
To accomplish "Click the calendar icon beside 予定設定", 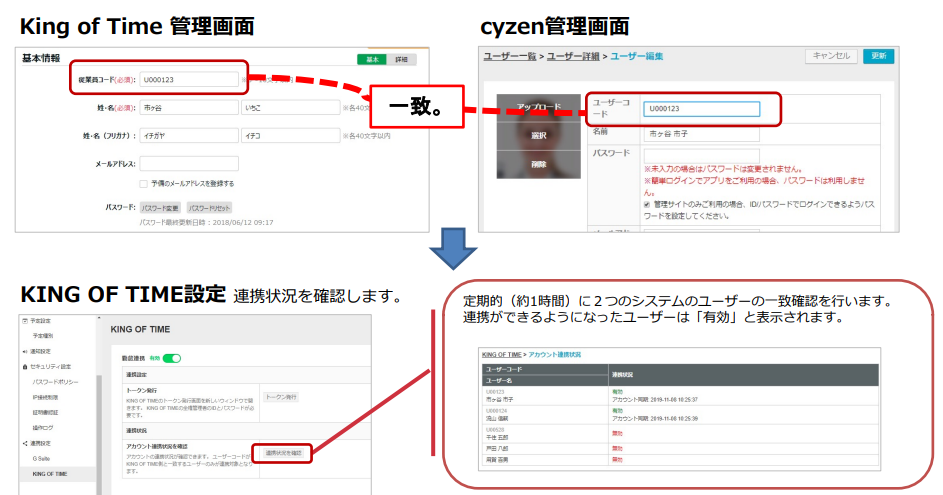I will pos(25,321).
